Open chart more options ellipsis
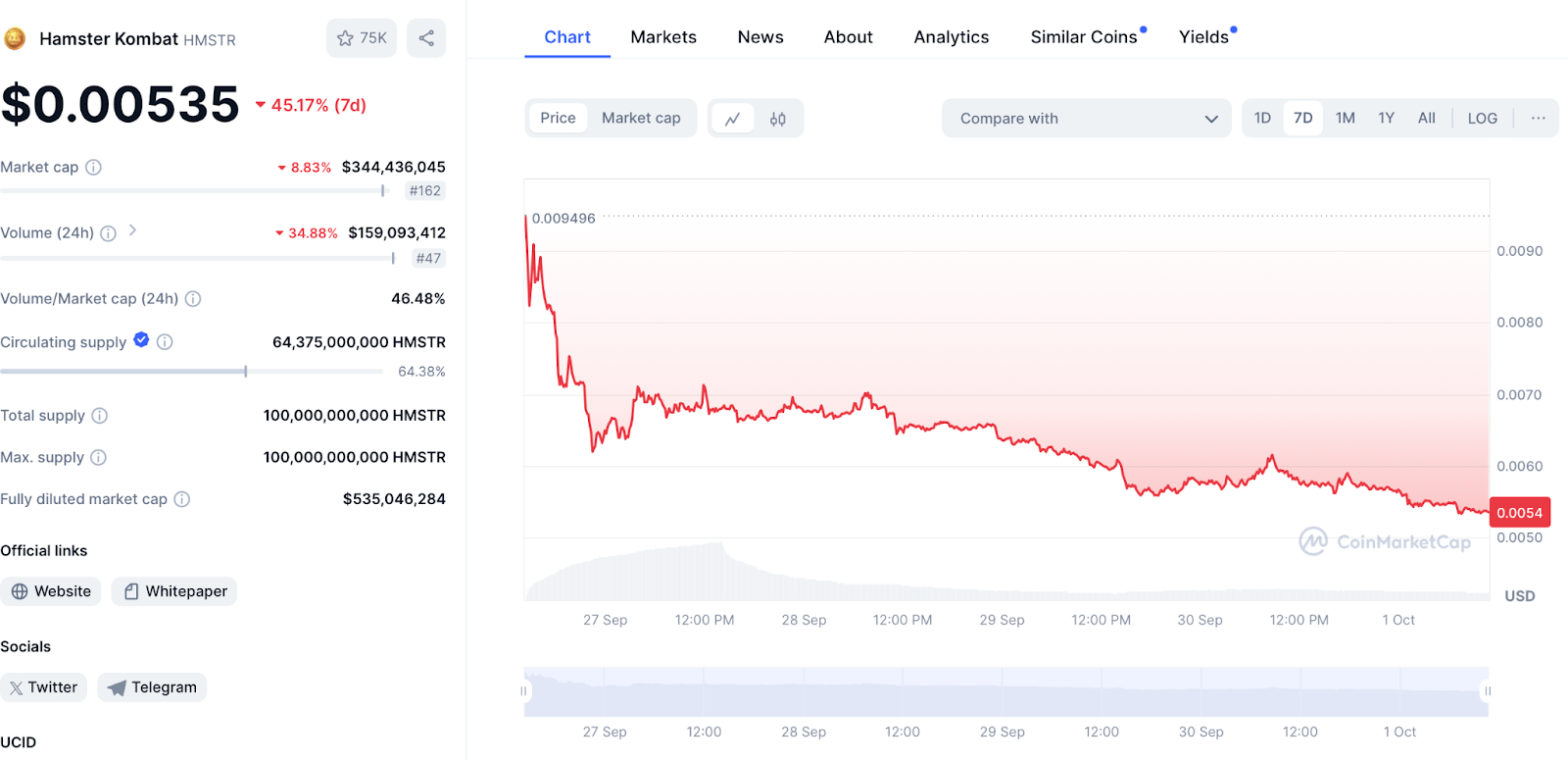The width and height of the screenshot is (1568, 760). [x=1539, y=119]
